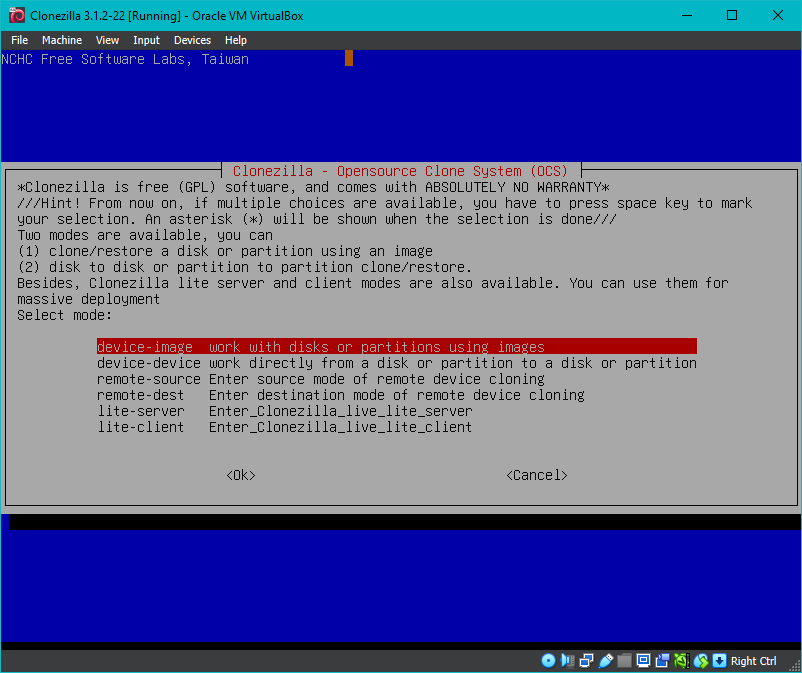Screen dimensions: 802x673
Task: Expand the Input menu
Action: pos(146,40)
